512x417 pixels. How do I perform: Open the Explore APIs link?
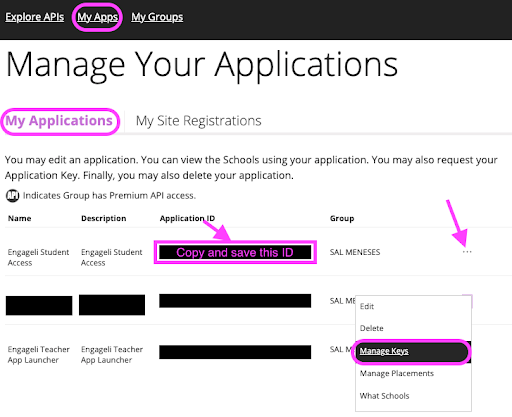coord(34,17)
